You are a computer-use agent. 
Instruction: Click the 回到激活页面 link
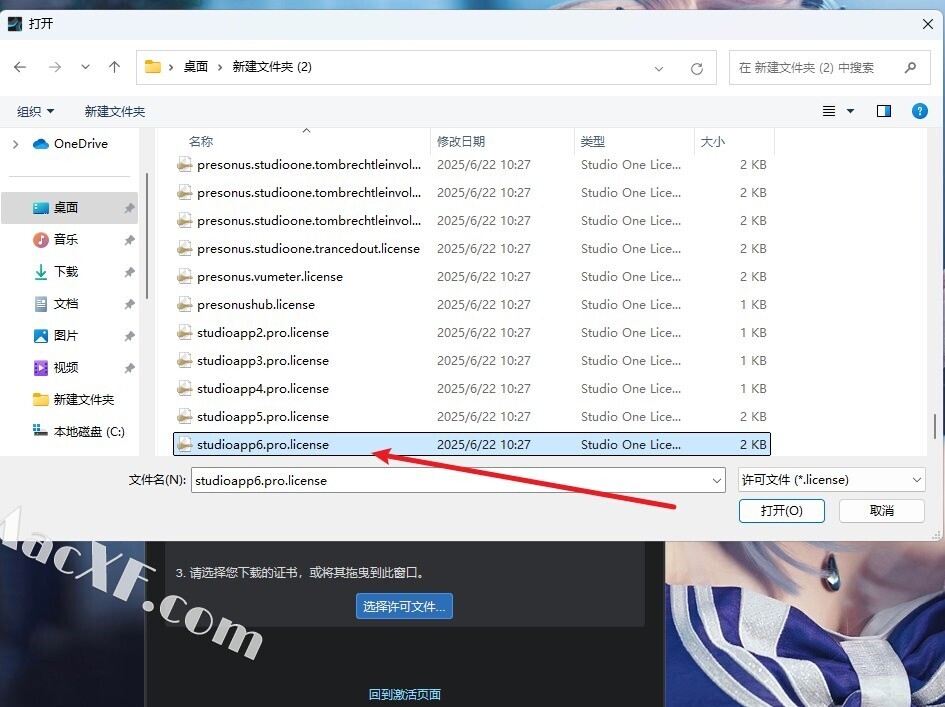pyautogui.click(x=404, y=694)
